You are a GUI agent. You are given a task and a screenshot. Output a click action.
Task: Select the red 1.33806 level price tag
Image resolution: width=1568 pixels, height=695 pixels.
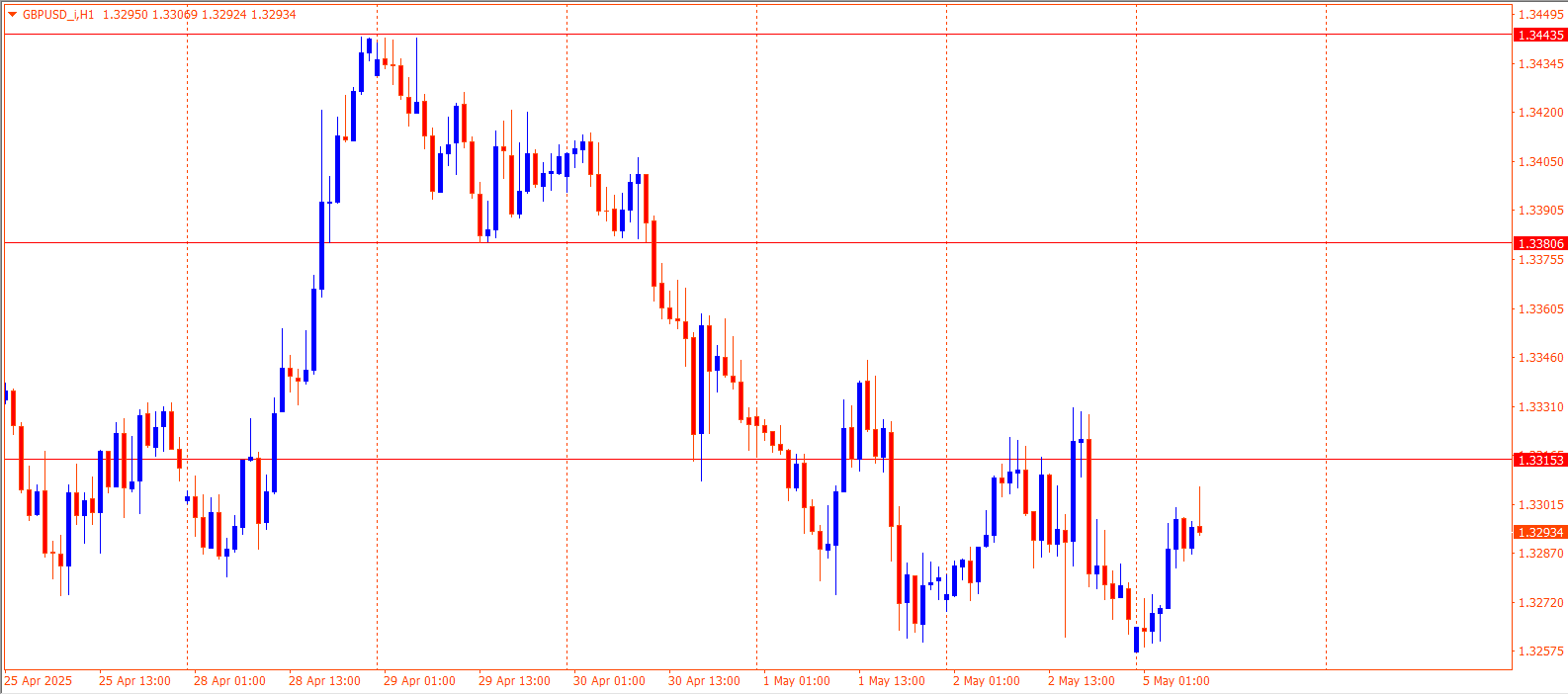(x=1540, y=243)
